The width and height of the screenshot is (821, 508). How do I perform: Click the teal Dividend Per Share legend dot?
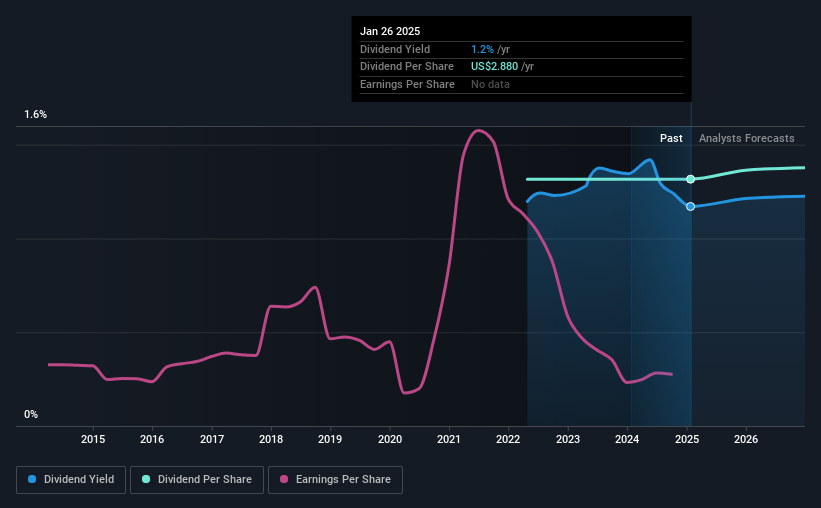coord(146,479)
